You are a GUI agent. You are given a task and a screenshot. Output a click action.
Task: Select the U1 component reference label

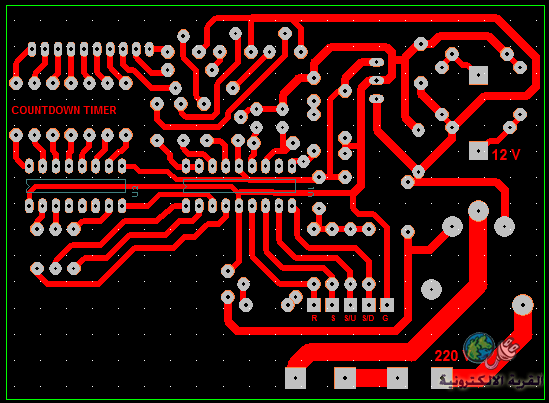(311, 192)
